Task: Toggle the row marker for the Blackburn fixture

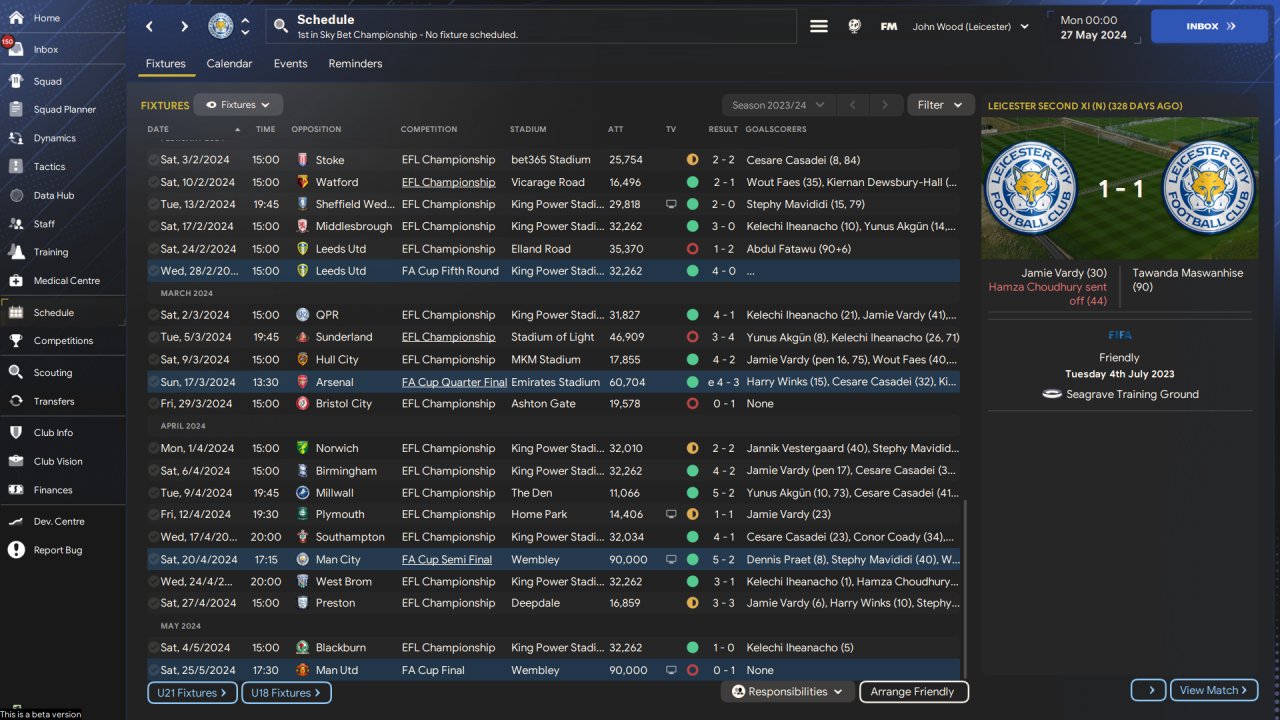Action: (x=153, y=648)
